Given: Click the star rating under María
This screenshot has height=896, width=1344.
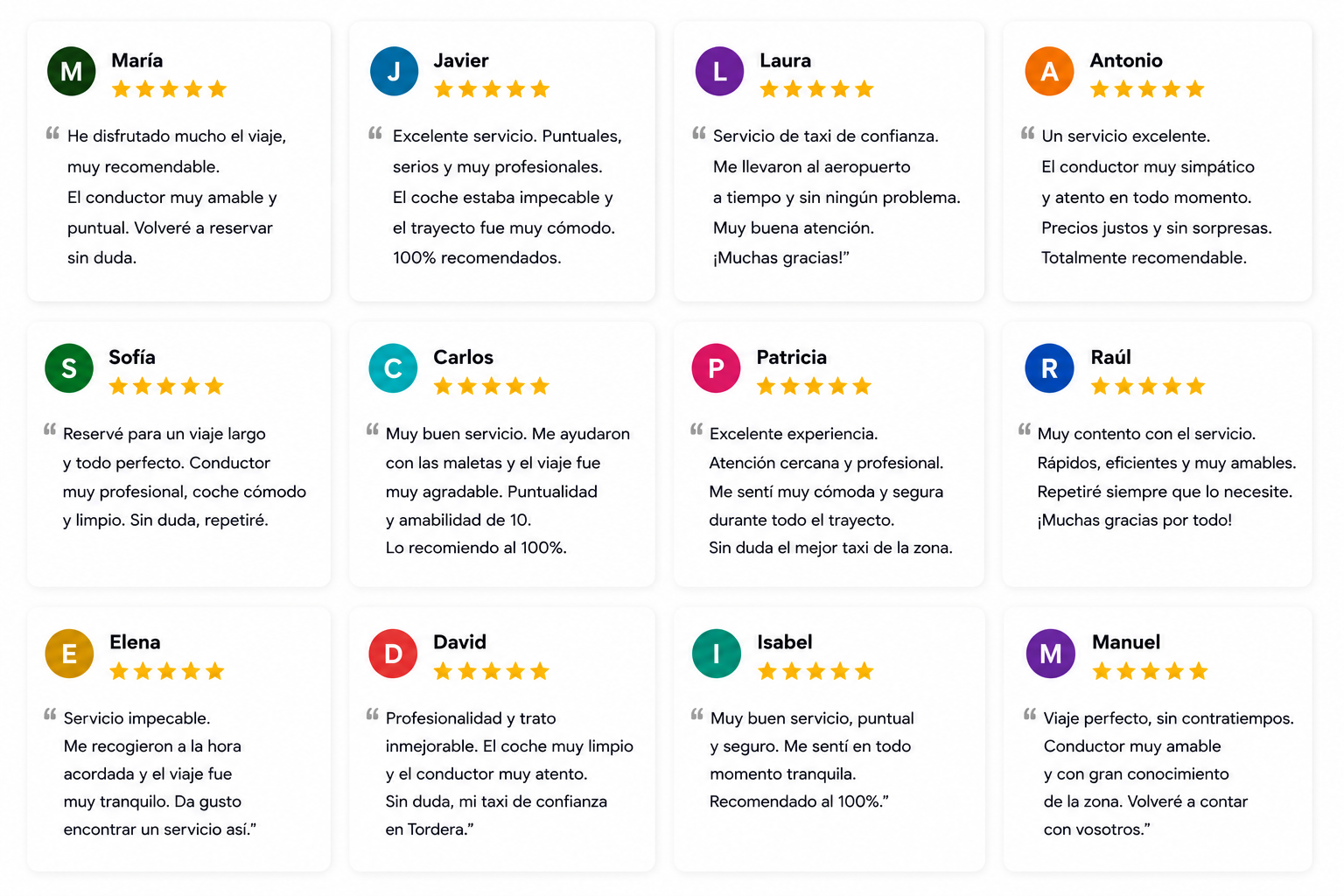Looking at the screenshot, I should [169, 88].
